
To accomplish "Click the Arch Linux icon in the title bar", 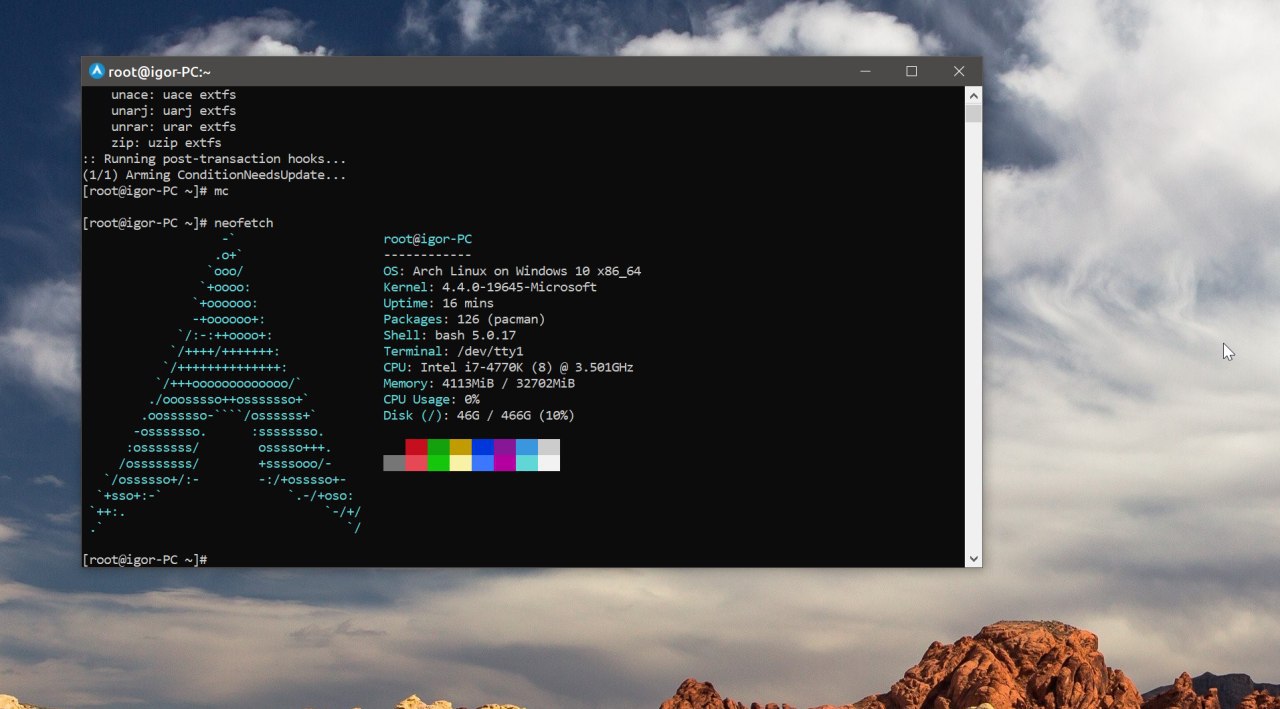I will (97, 71).
